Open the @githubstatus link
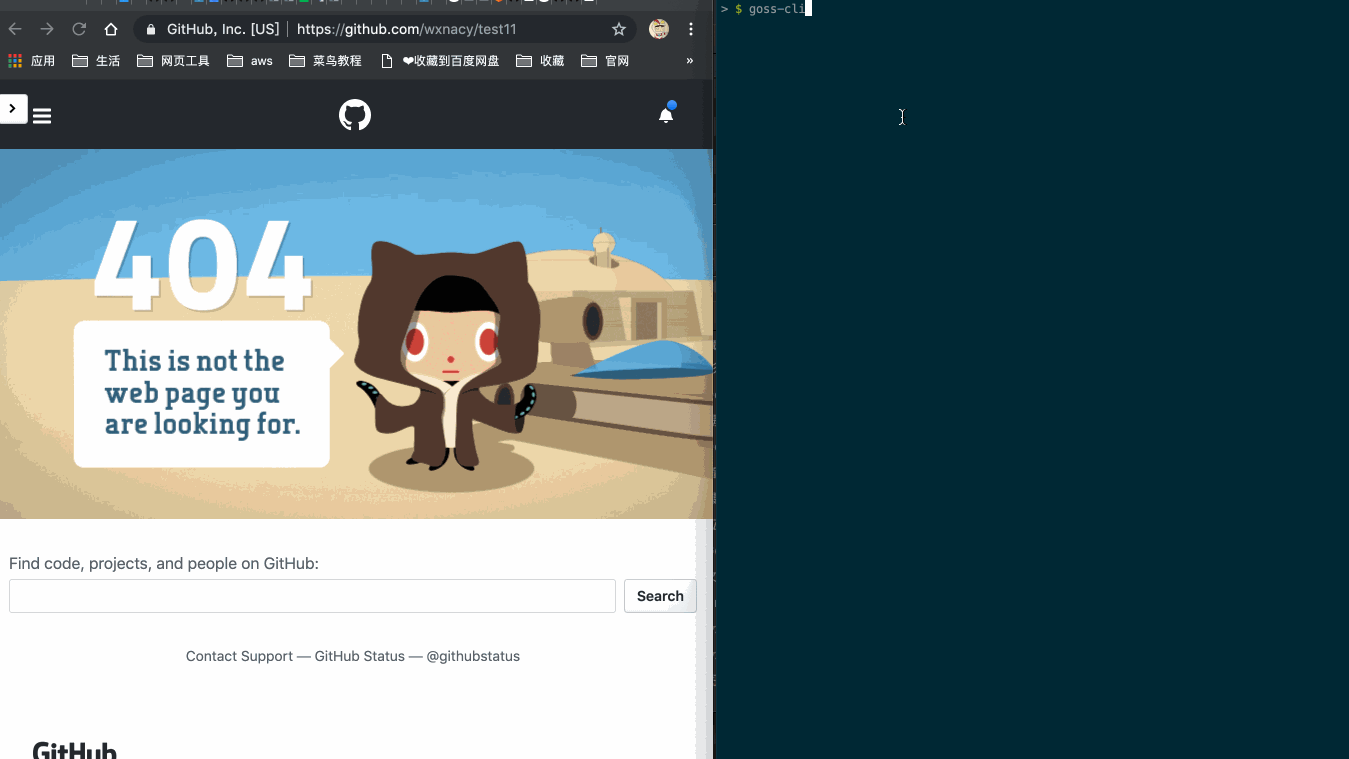This screenshot has height=759, width=1349. point(473,656)
